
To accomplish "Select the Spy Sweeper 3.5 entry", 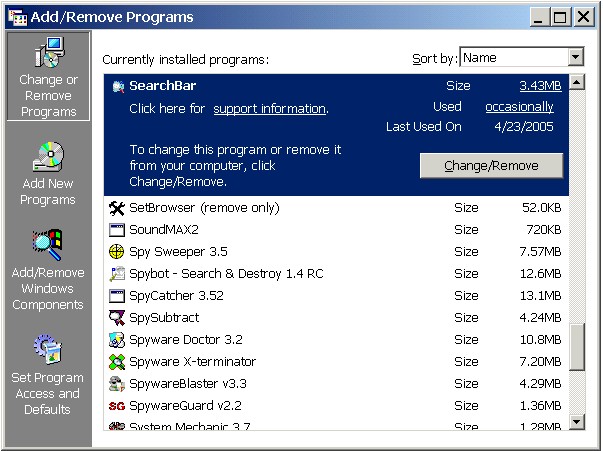I will click(x=336, y=252).
